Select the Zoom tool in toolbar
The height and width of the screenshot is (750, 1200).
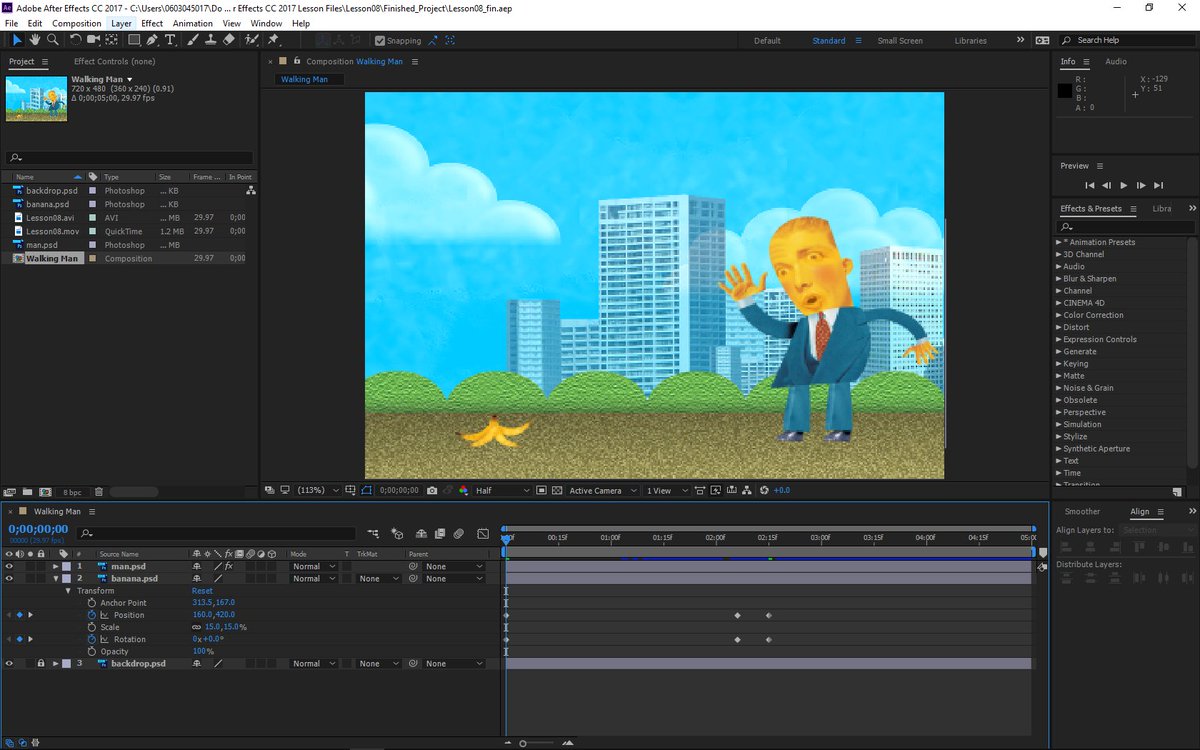(52, 40)
